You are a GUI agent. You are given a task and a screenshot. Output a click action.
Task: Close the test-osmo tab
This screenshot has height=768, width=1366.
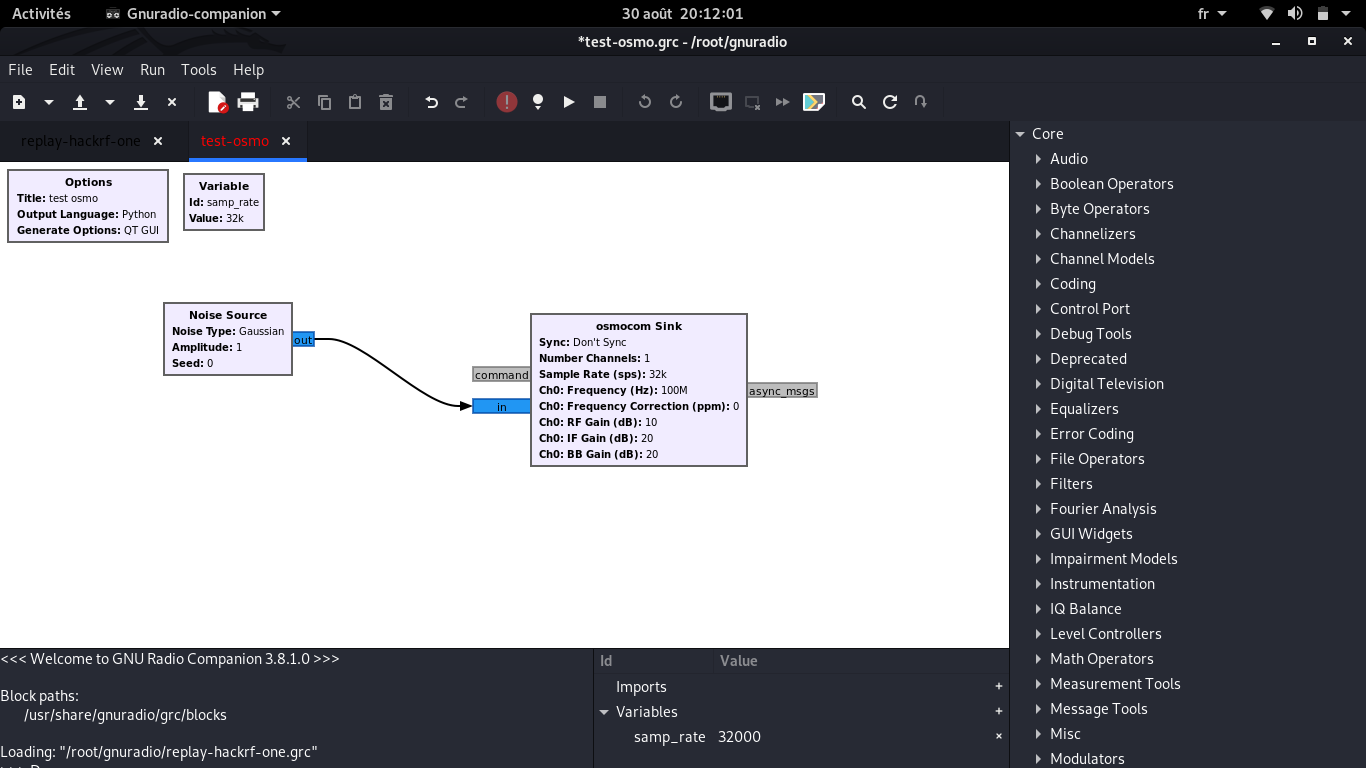[286, 141]
